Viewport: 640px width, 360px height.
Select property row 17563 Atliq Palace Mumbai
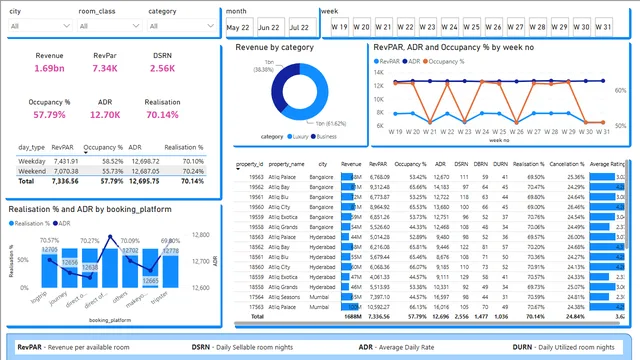click(x=429, y=307)
